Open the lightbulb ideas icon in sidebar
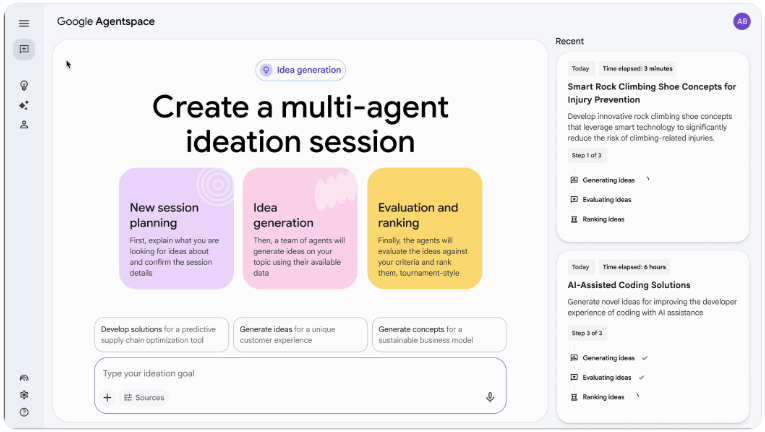The width and height of the screenshot is (765, 432). (24, 86)
